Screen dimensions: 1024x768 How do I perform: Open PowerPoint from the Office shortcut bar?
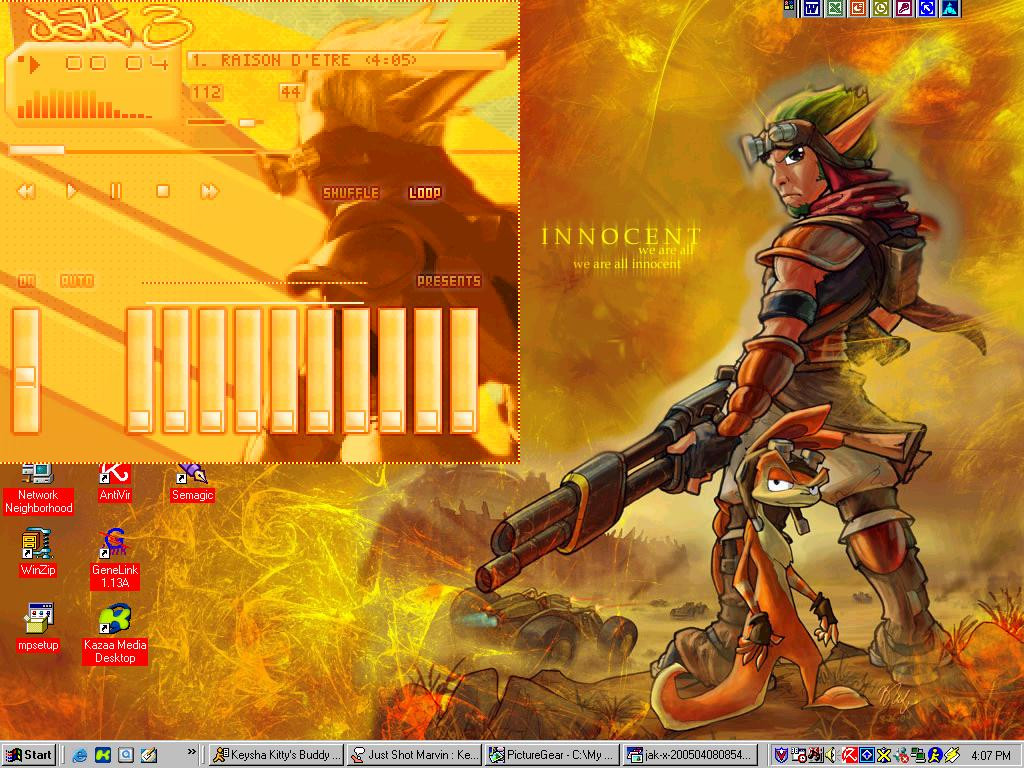click(x=857, y=8)
